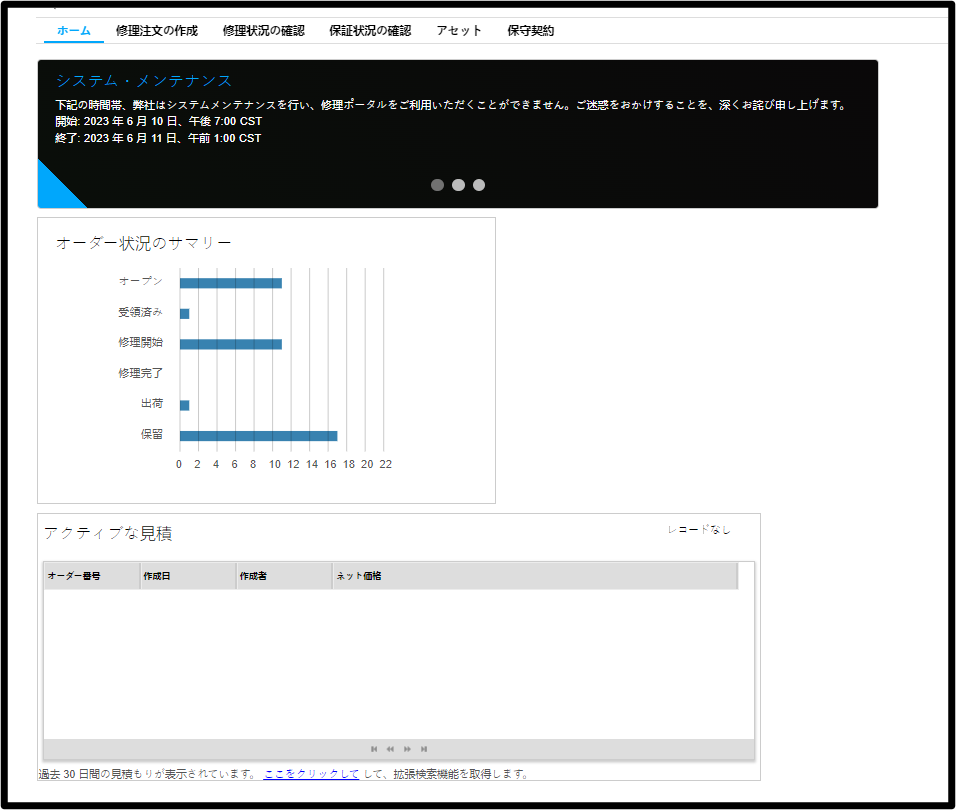Open the 保守契約 tab

[530, 30]
